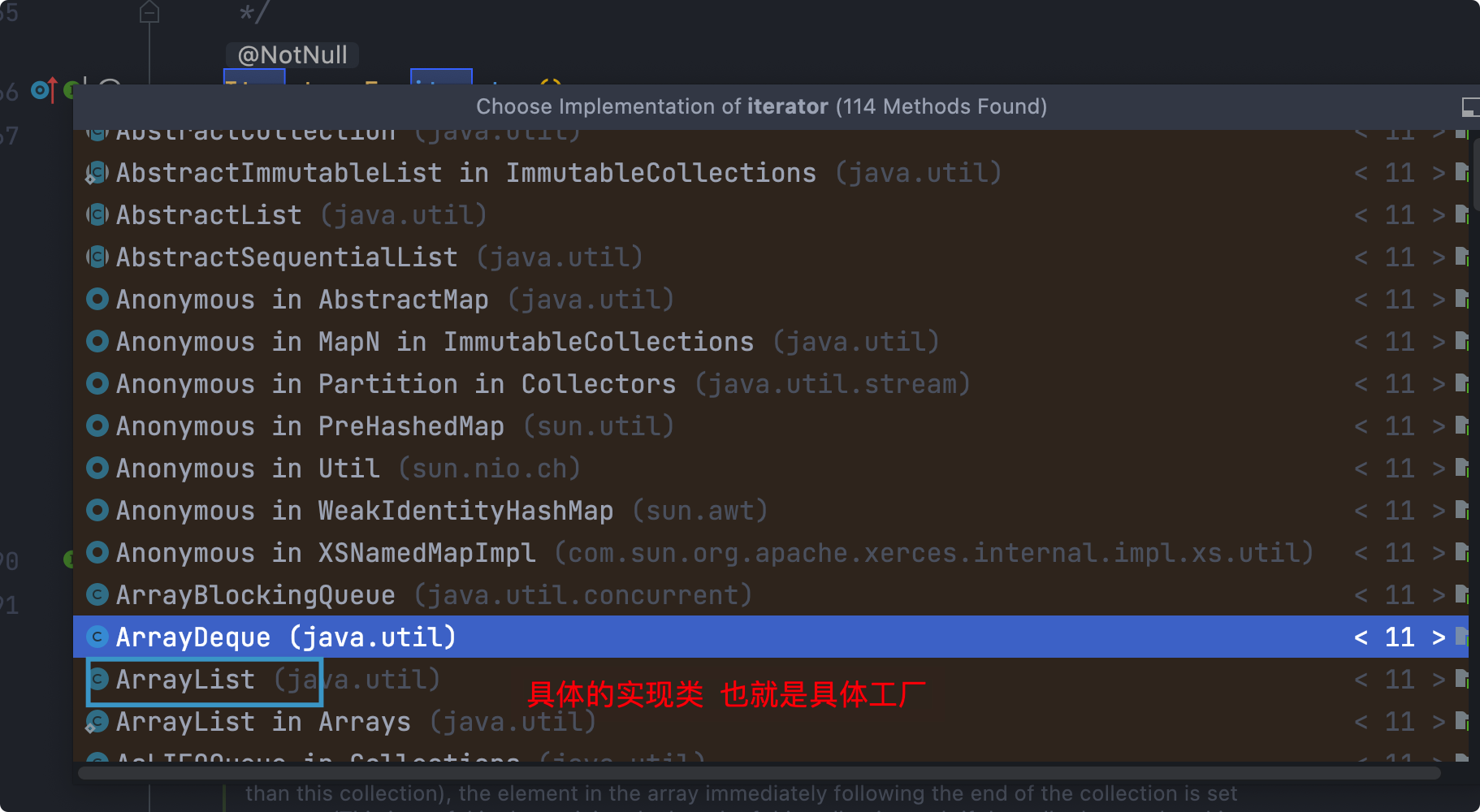This screenshot has width=1480, height=812.
Task: Click the icon for Anonymous in WeakIdentityHashMap
Action: (97, 511)
